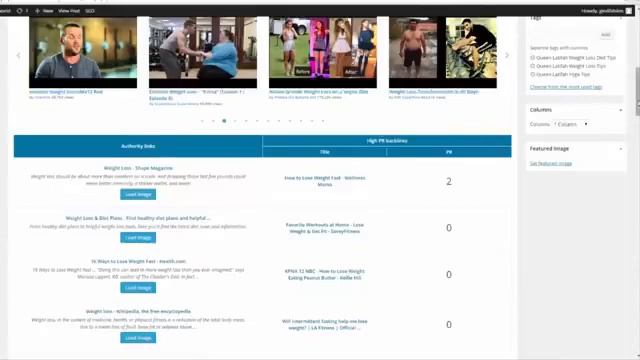The image size is (640, 360).
Task: Open the Extreme Weight Loss Season 1 episode title
Action: point(197,95)
